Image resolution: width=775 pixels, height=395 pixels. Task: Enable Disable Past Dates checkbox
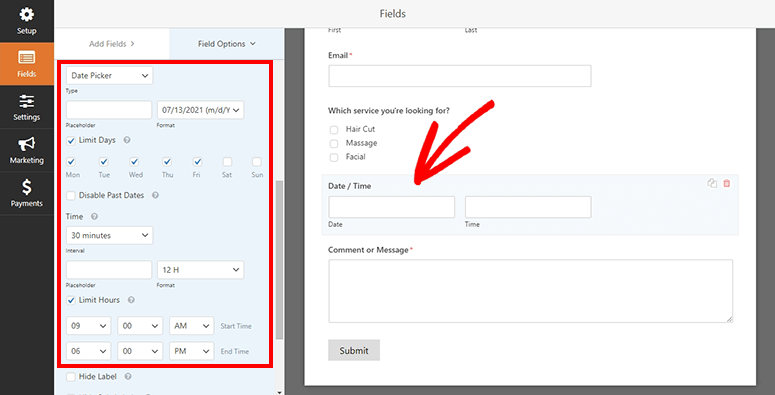(71, 196)
